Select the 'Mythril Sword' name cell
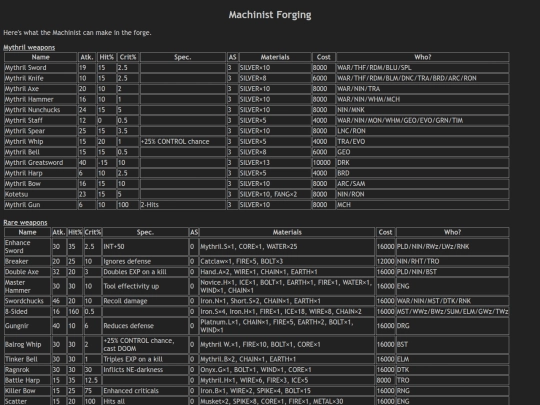540x405 pixels. click(41, 68)
